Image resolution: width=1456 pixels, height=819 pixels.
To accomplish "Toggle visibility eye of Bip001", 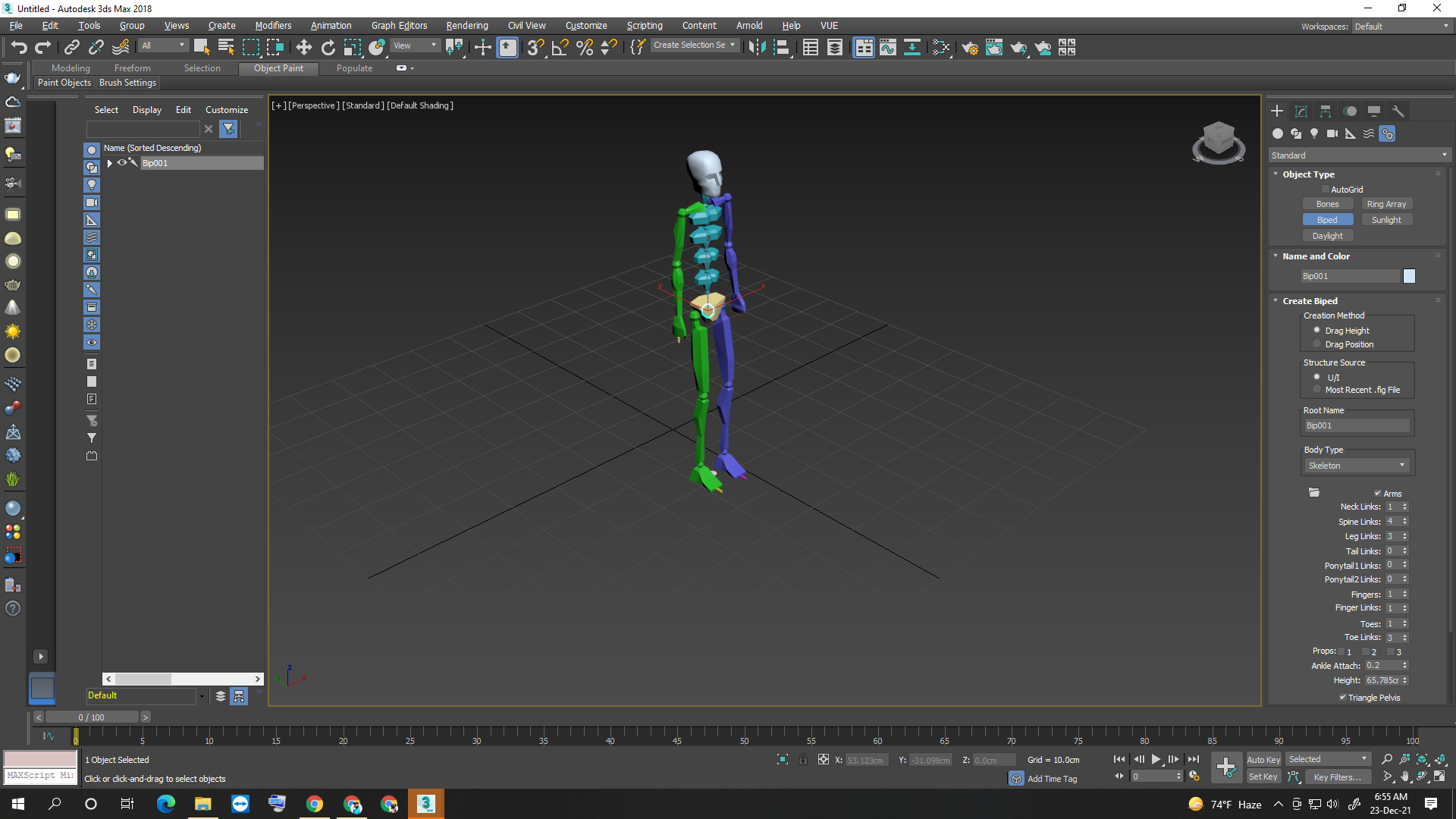I will pos(121,162).
